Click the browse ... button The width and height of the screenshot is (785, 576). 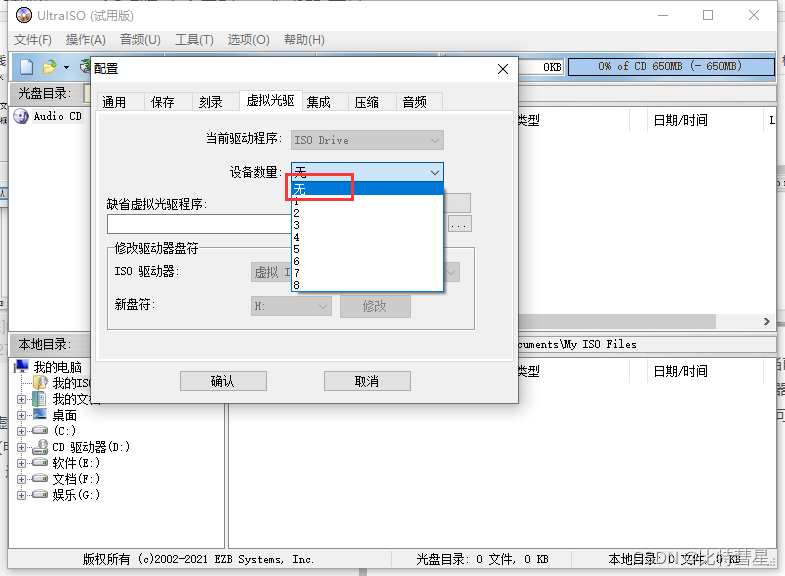tap(459, 224)
